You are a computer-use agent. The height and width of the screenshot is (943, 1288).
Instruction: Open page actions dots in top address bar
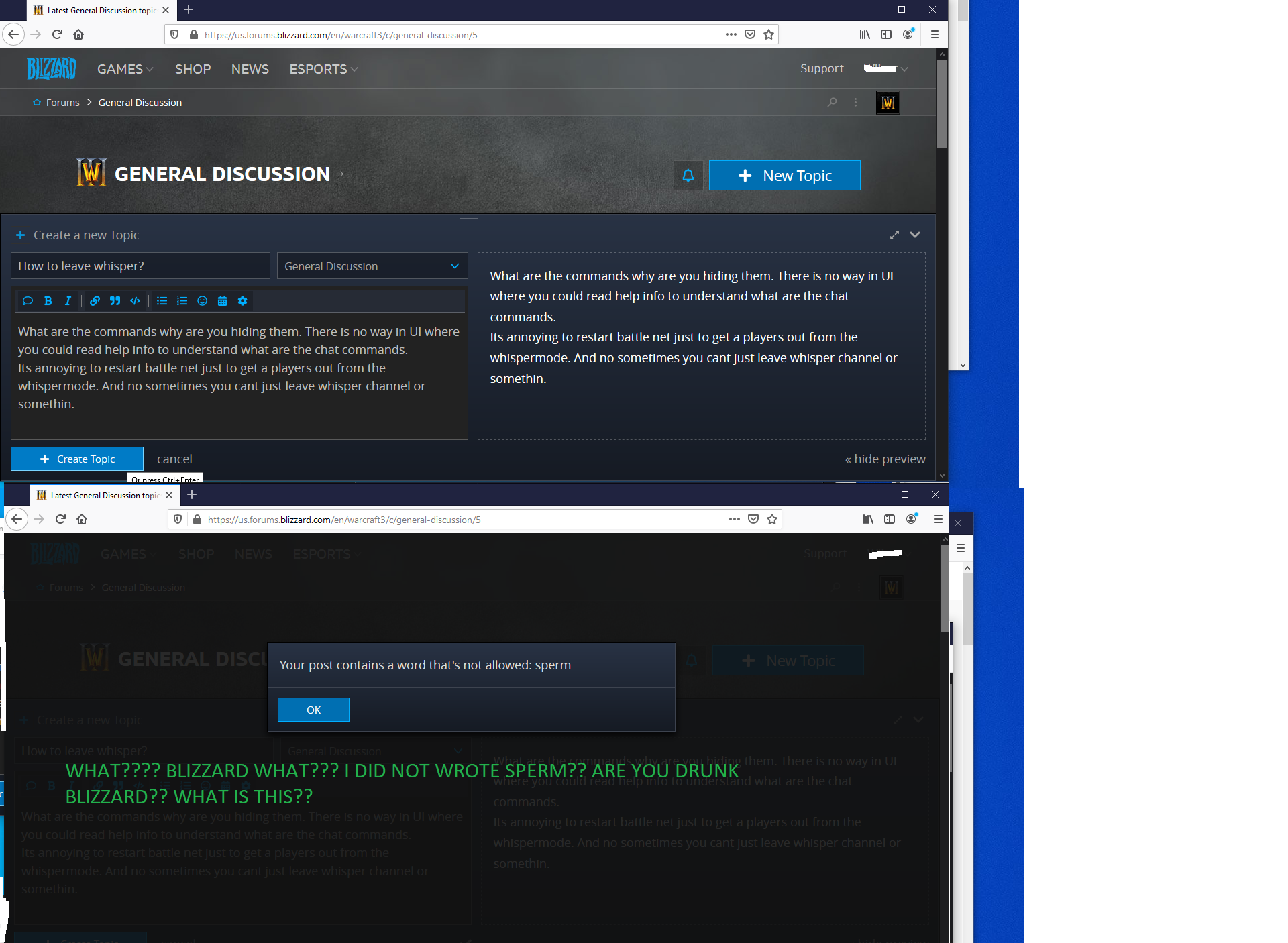[731, 34]
